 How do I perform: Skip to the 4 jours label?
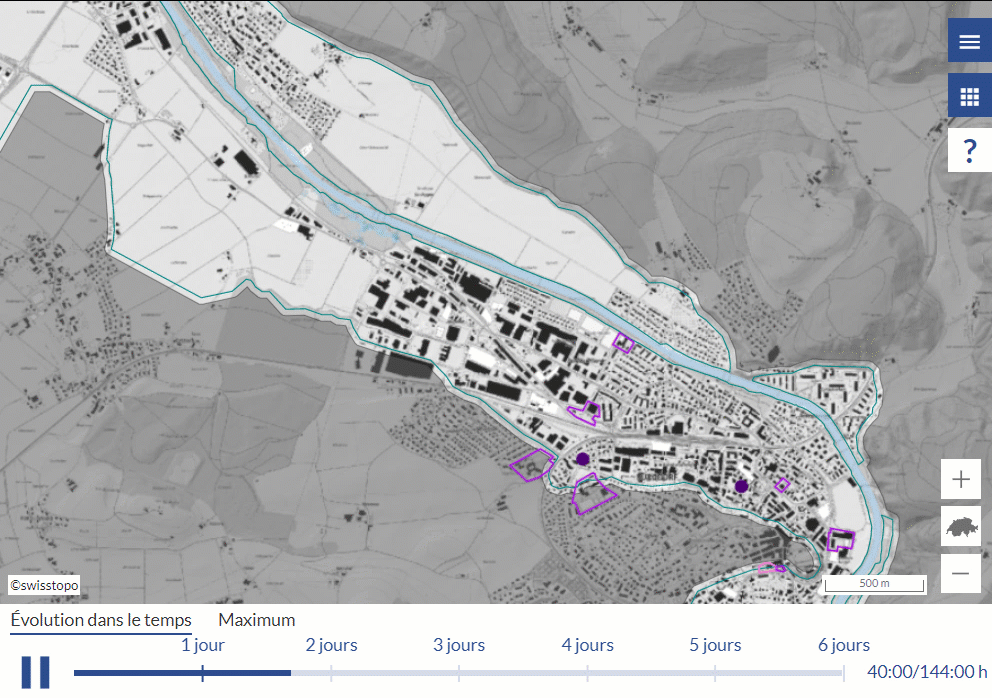coord(587,645)
